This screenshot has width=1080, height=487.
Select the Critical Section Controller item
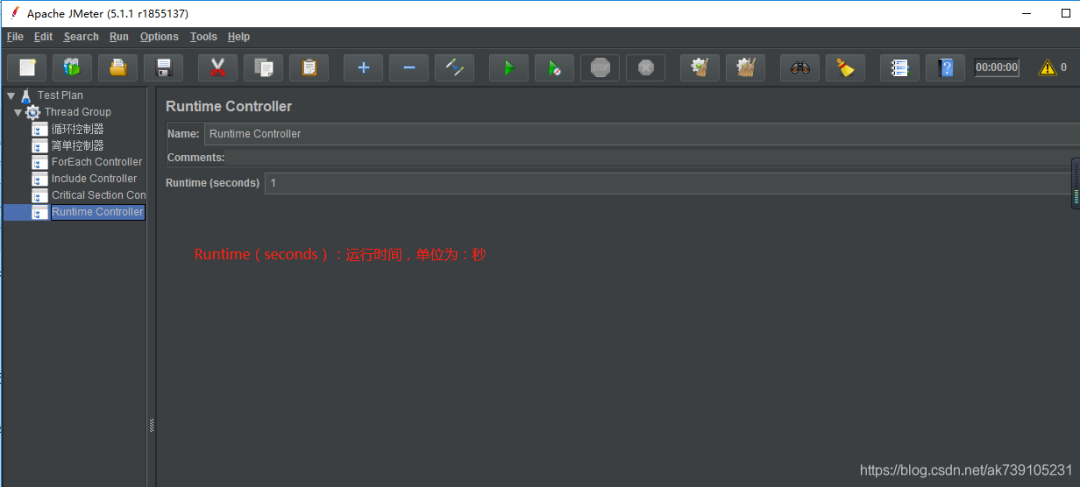(x=98, y=195)
